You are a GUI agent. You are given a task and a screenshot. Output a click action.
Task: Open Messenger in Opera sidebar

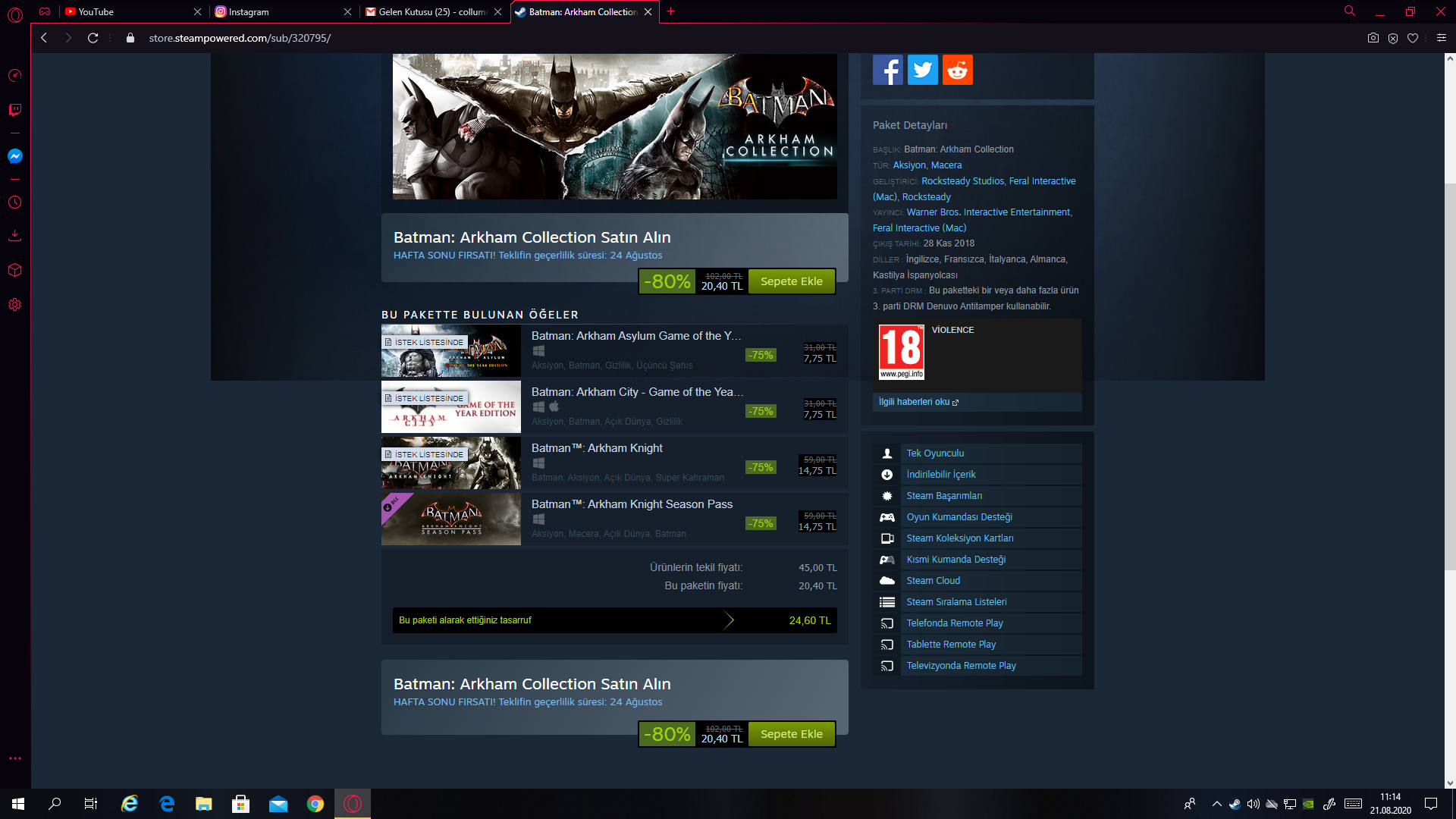coord(14,156)
